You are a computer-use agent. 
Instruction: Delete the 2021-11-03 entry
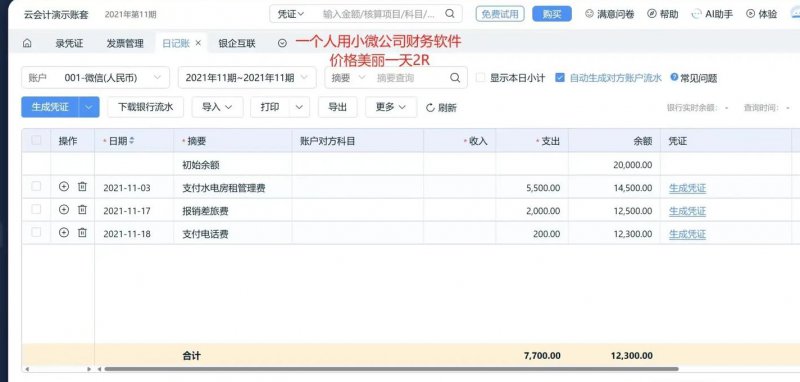tap(82, 187)
